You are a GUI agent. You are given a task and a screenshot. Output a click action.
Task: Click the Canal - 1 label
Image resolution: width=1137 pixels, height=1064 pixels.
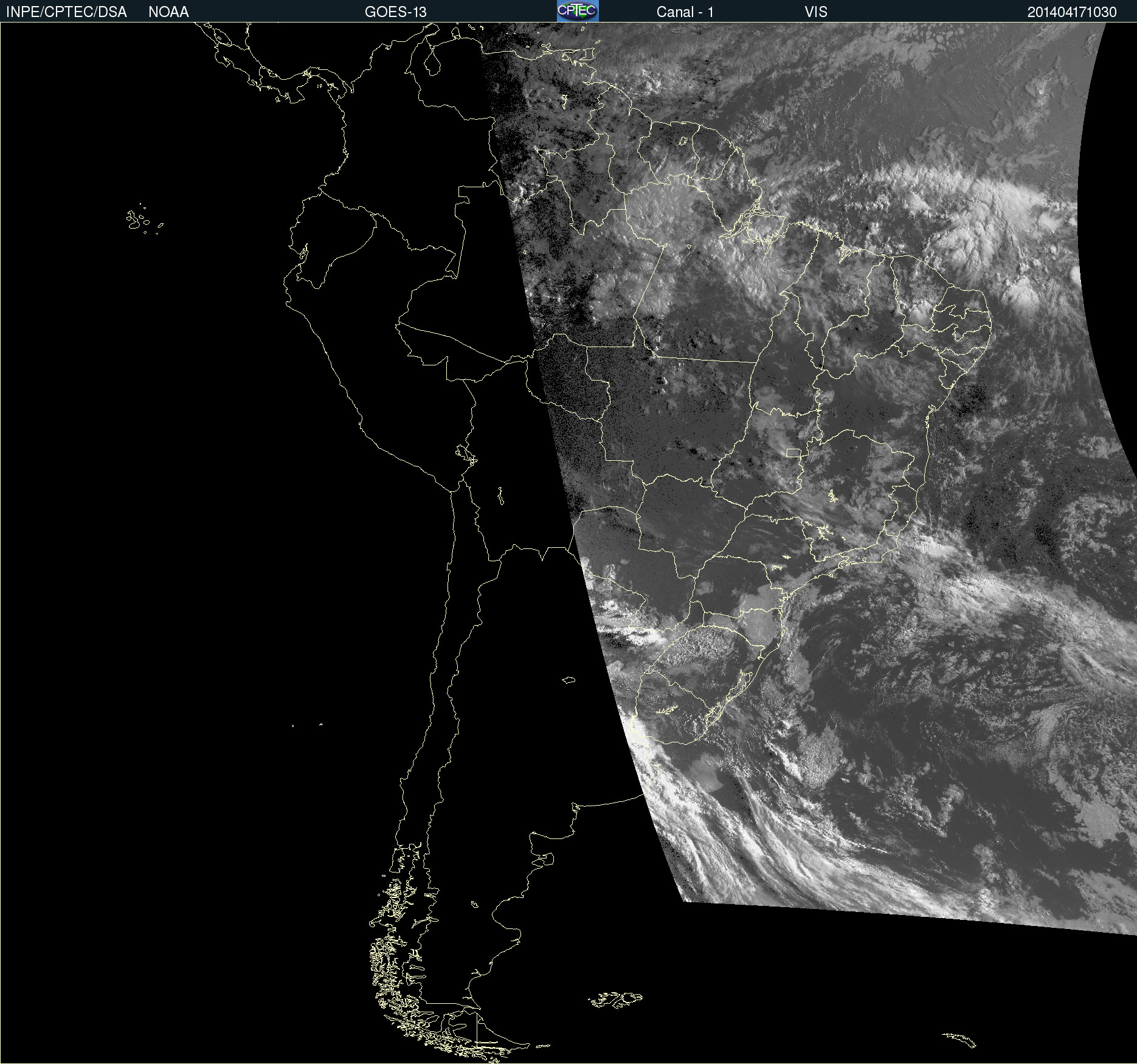[685, 12]
